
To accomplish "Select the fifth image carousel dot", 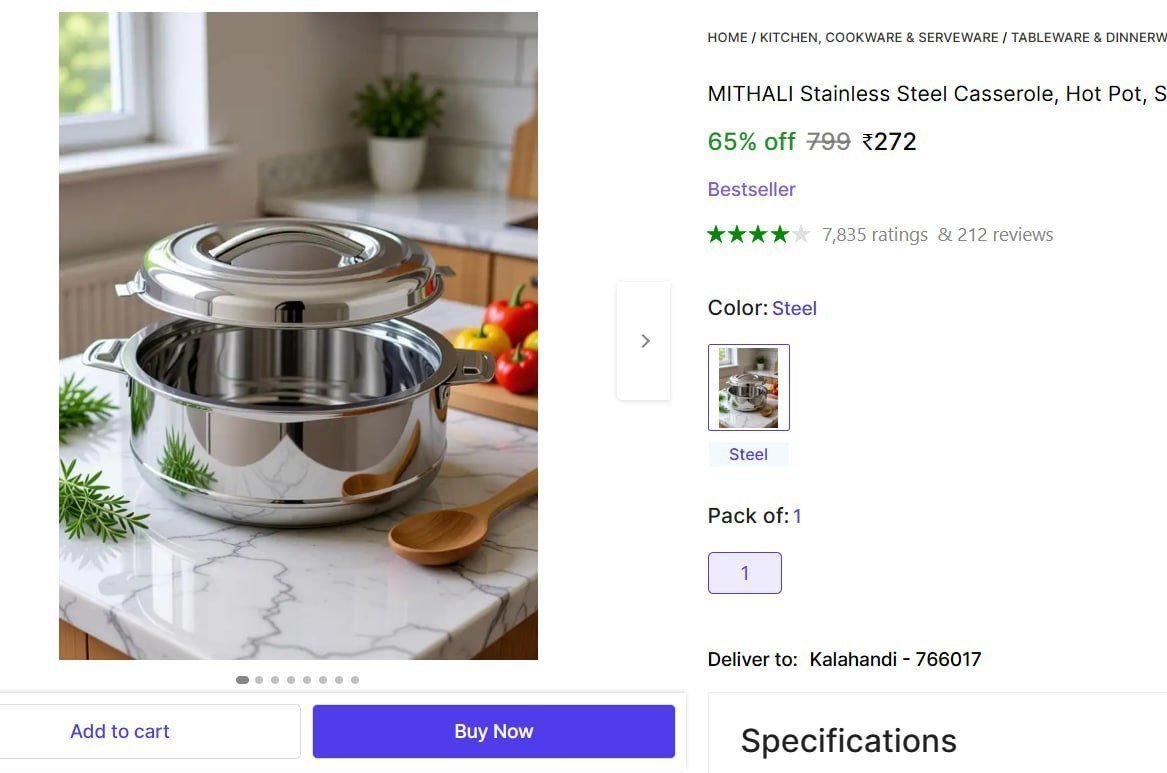I will 307,680.
